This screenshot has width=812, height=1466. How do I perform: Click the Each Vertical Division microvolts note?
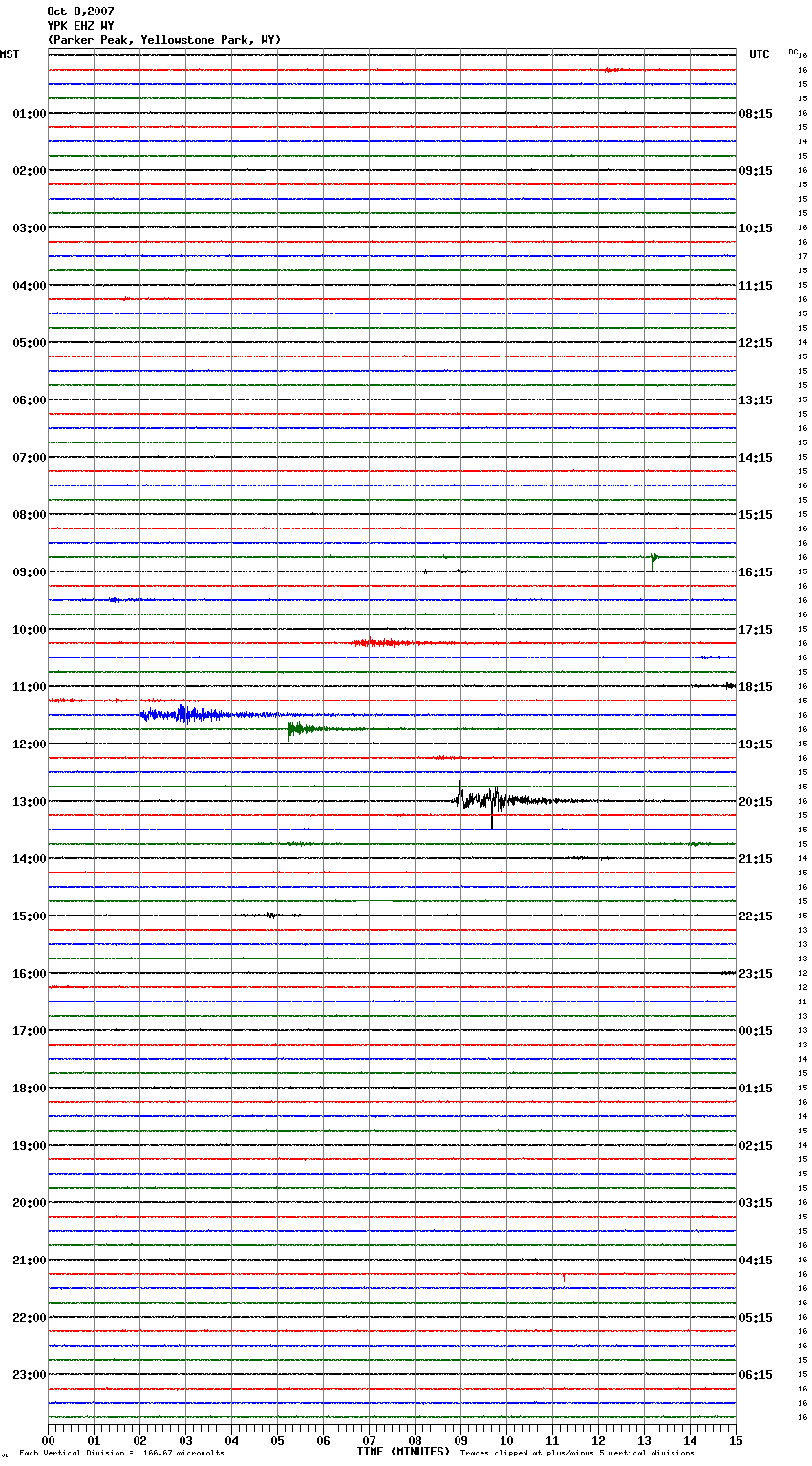pos(121,1454)
